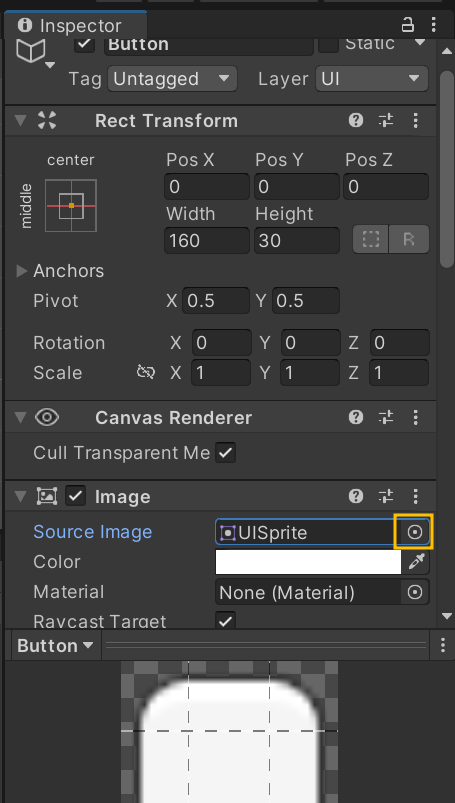Image resolution: width=455 pixels, height=803 pixels.
Task: Open Image component three-dot menu
Action: point(416,496)
